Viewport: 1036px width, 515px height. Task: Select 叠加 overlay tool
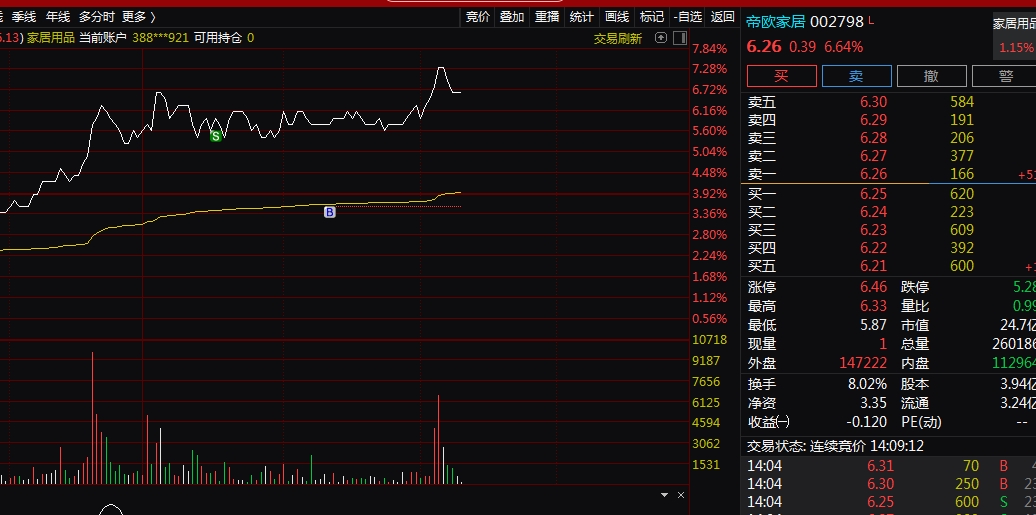(x=511, y=17)
